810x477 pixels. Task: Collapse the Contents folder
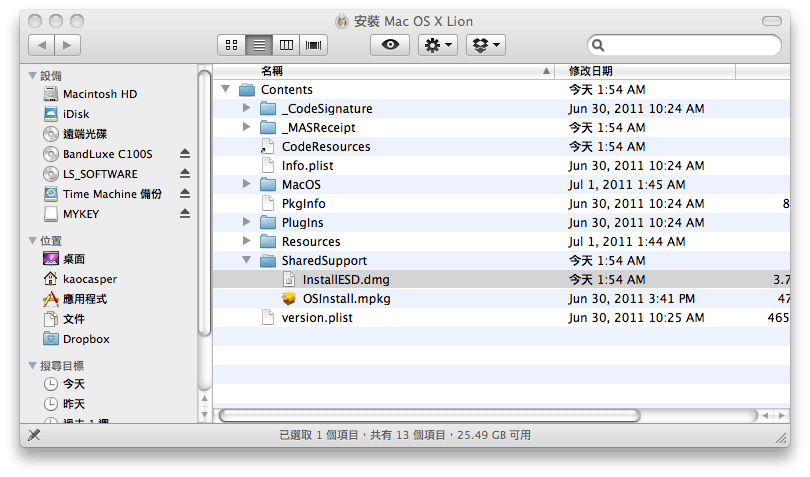point(225,89)
